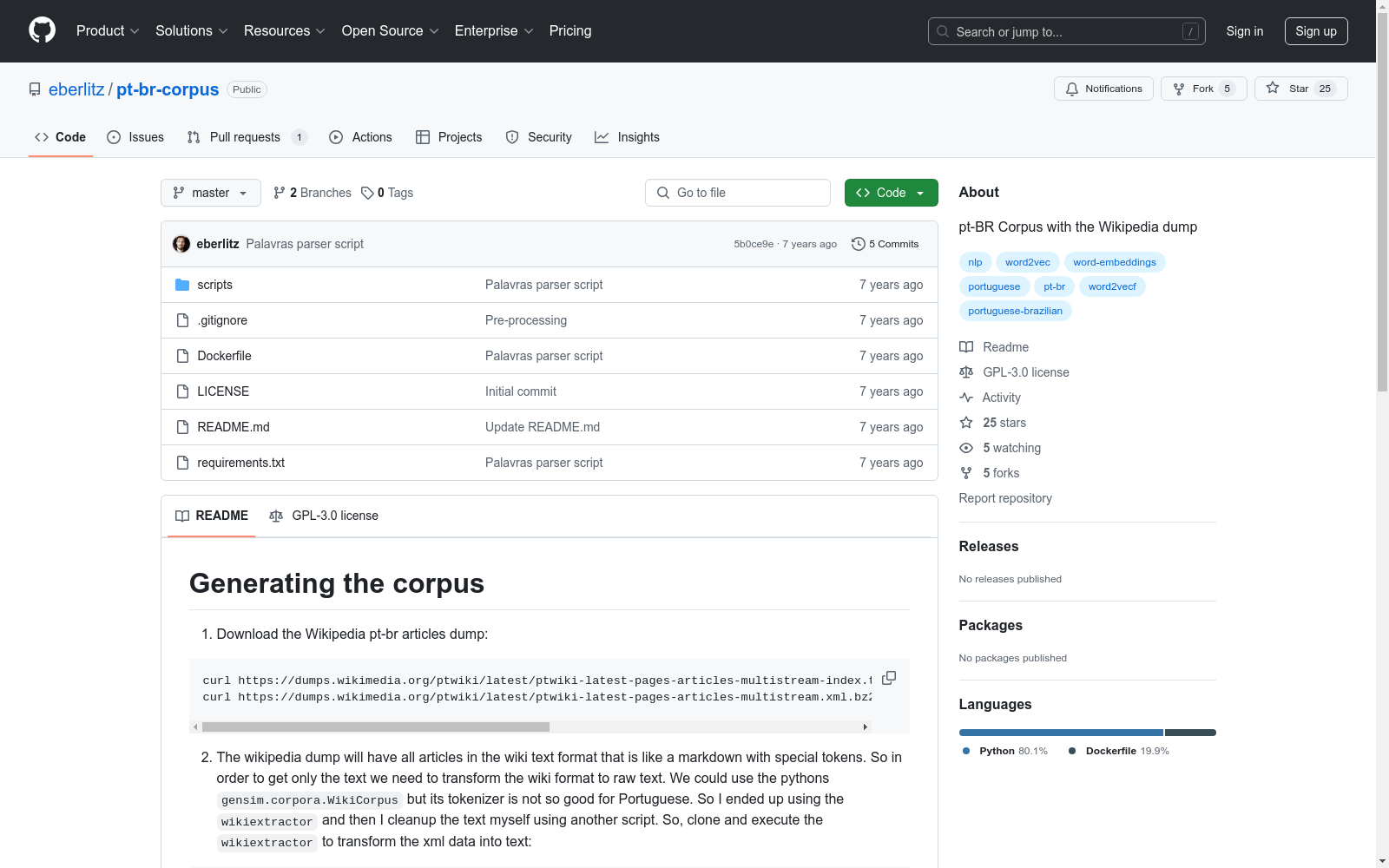The image size is (1389, 868).
Task: Fork the repository
Action: pos(1203,89)
